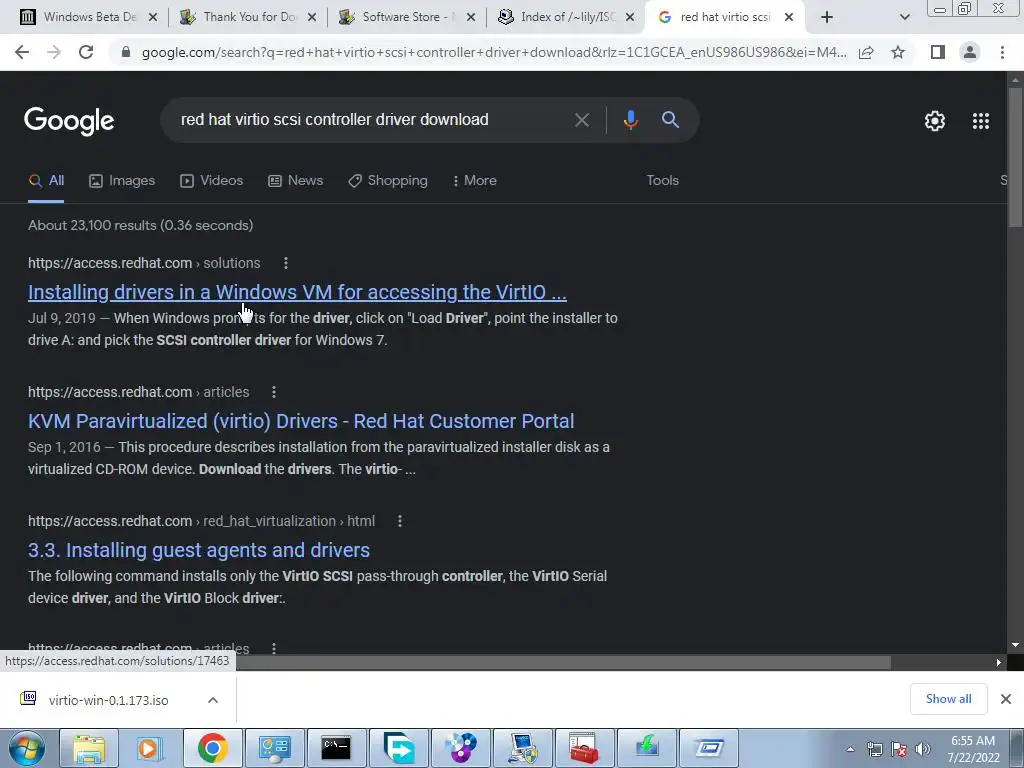Open a new browser tab
1024x768 pixels.
[x=827, y=17]
